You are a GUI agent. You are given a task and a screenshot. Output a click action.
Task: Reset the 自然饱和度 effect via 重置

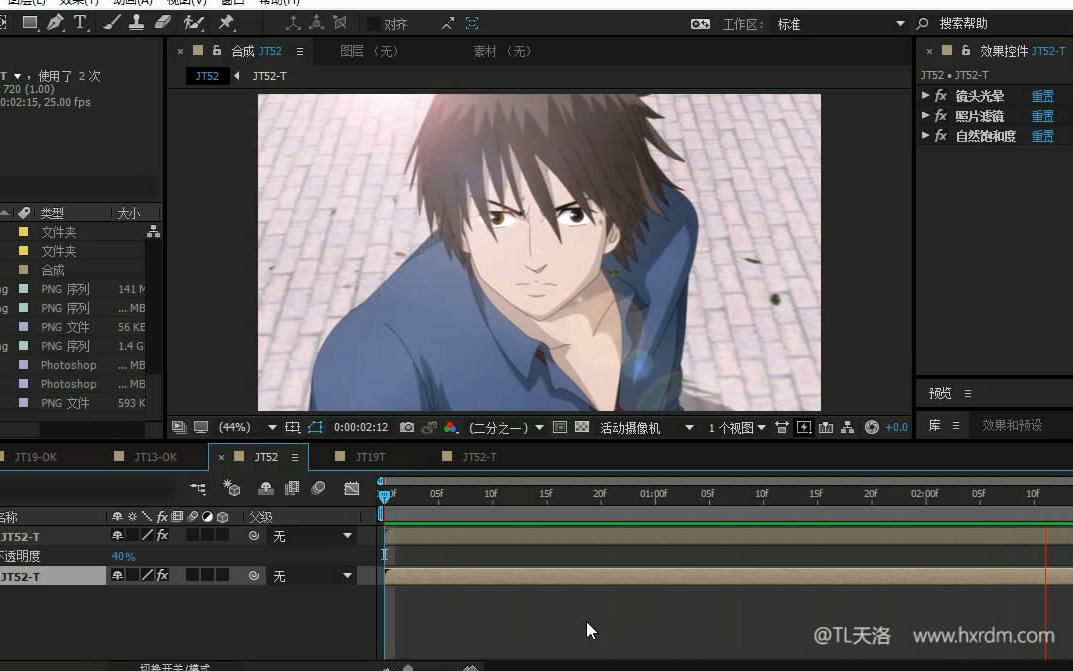tap(1042, 136)
